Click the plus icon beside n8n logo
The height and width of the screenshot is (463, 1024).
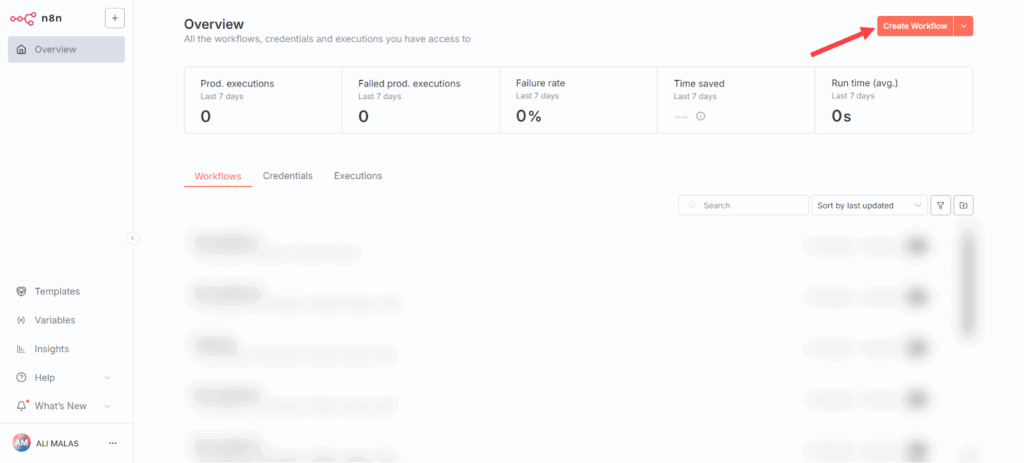coord(114,18)
